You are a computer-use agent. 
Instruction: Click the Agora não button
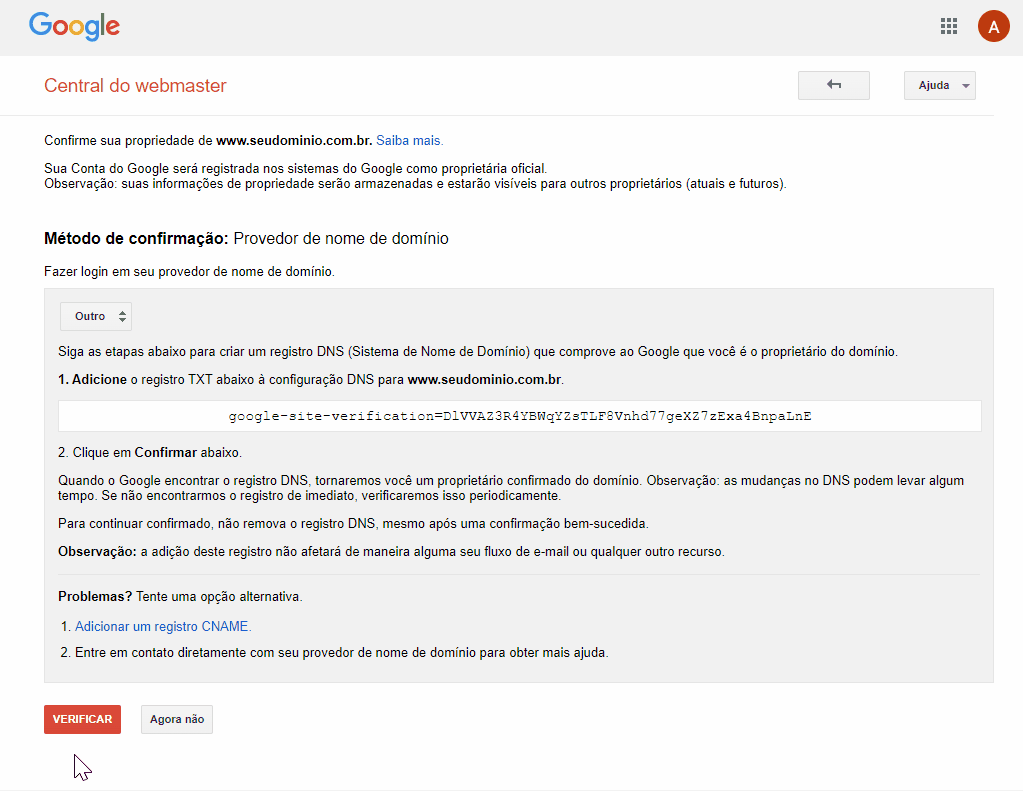(x=177, y=719)
